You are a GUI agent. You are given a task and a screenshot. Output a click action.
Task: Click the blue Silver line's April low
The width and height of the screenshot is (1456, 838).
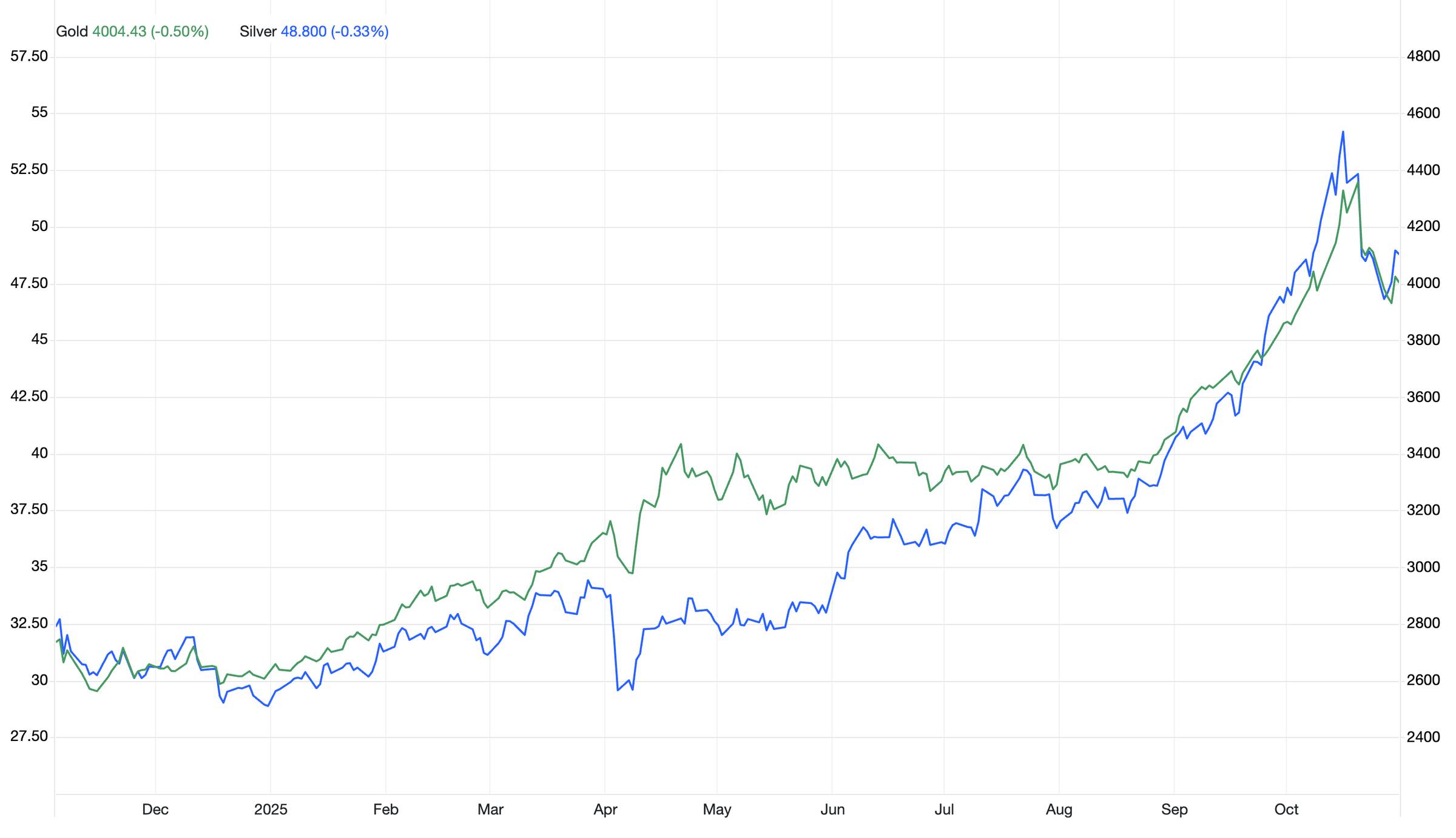[x=618, y=690]
